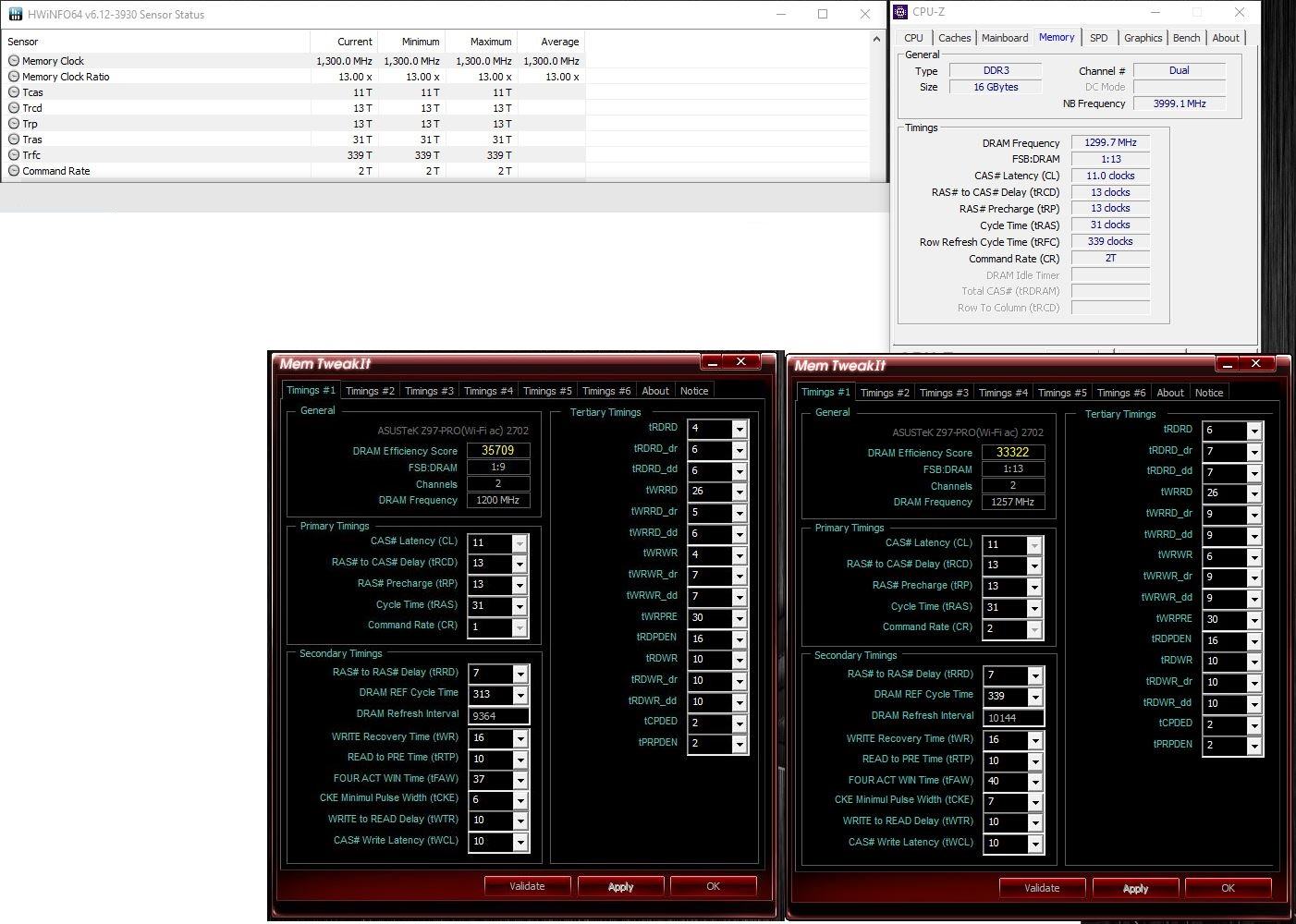Click the Maximum column header in HWiNFO64

pyautogui.click(x=481, y=42)
